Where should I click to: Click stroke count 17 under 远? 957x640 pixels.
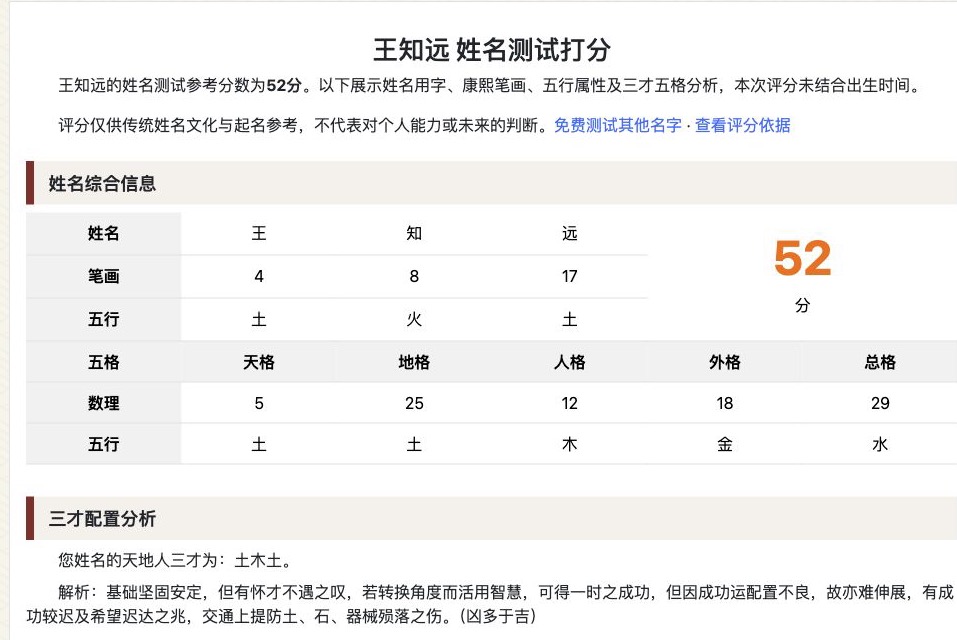569,276
